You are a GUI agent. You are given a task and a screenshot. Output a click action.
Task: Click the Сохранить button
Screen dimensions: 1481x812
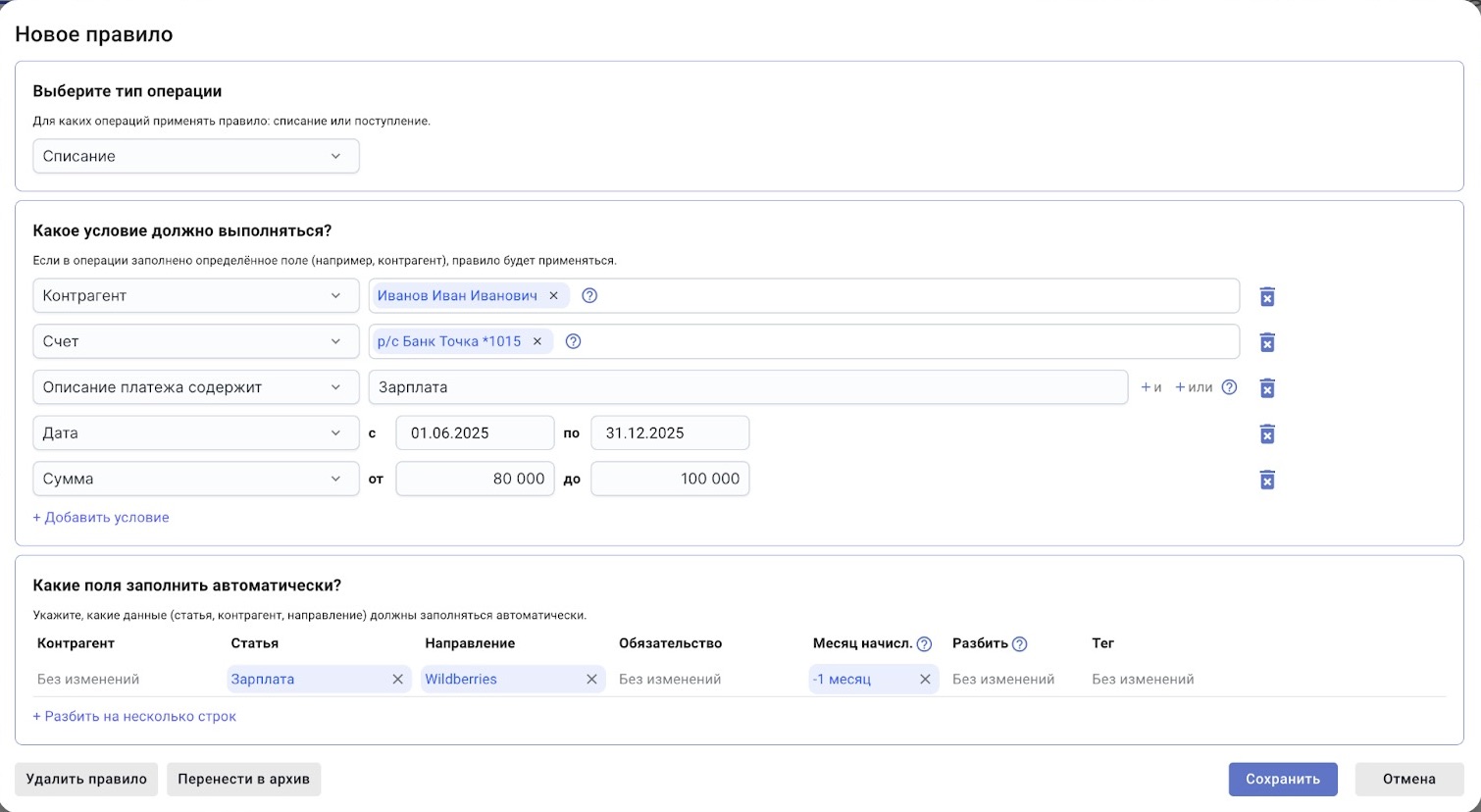(1282, 779)
